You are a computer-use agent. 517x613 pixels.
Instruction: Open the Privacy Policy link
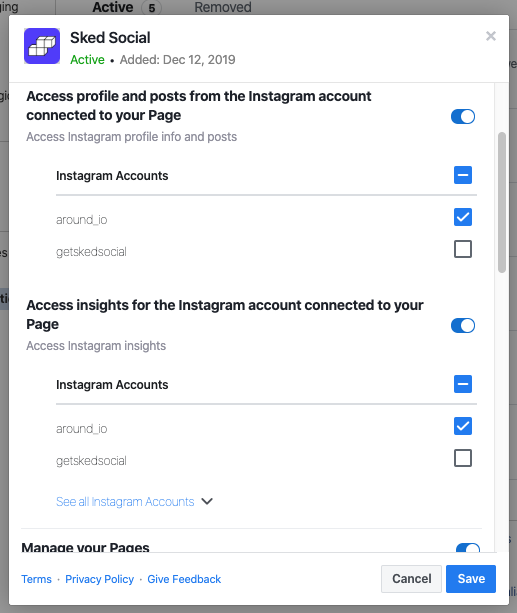pyautogui.click(x=99, y=579)
